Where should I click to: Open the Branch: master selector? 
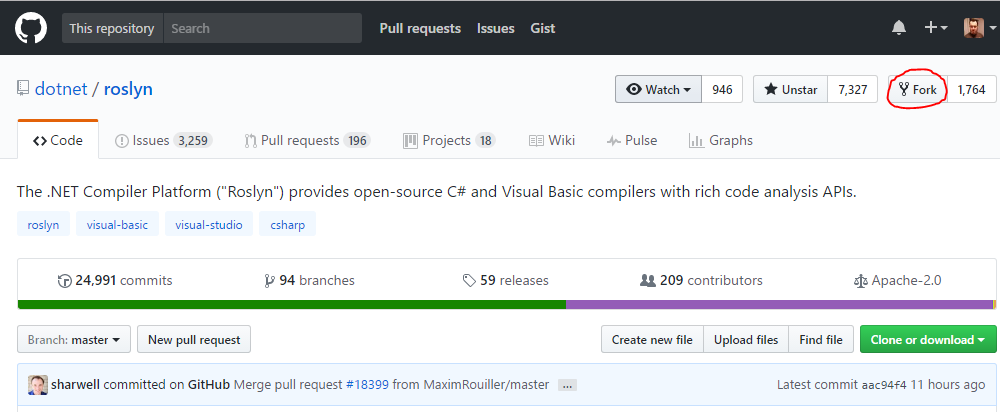pos(74,339)
